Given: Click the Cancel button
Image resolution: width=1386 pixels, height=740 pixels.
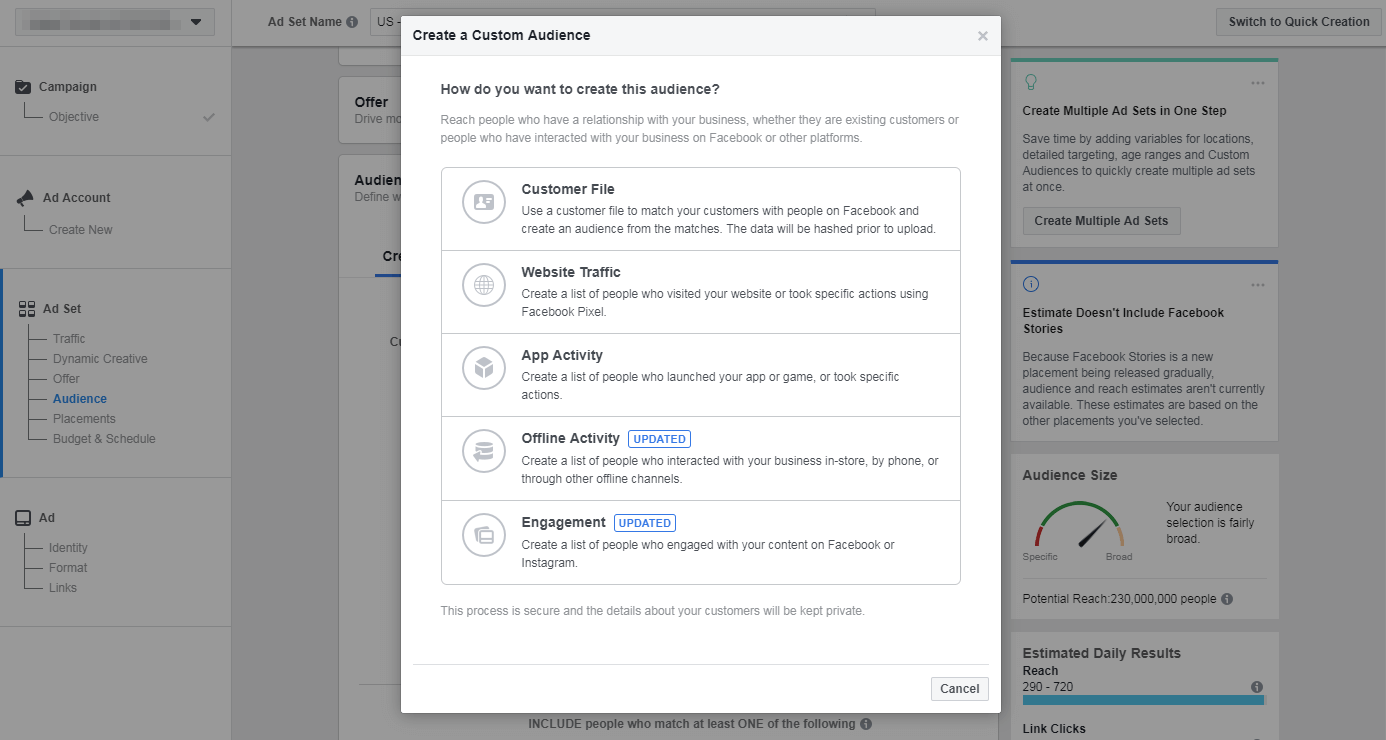Looking at the screenshot, I should [x=960, y=689].
